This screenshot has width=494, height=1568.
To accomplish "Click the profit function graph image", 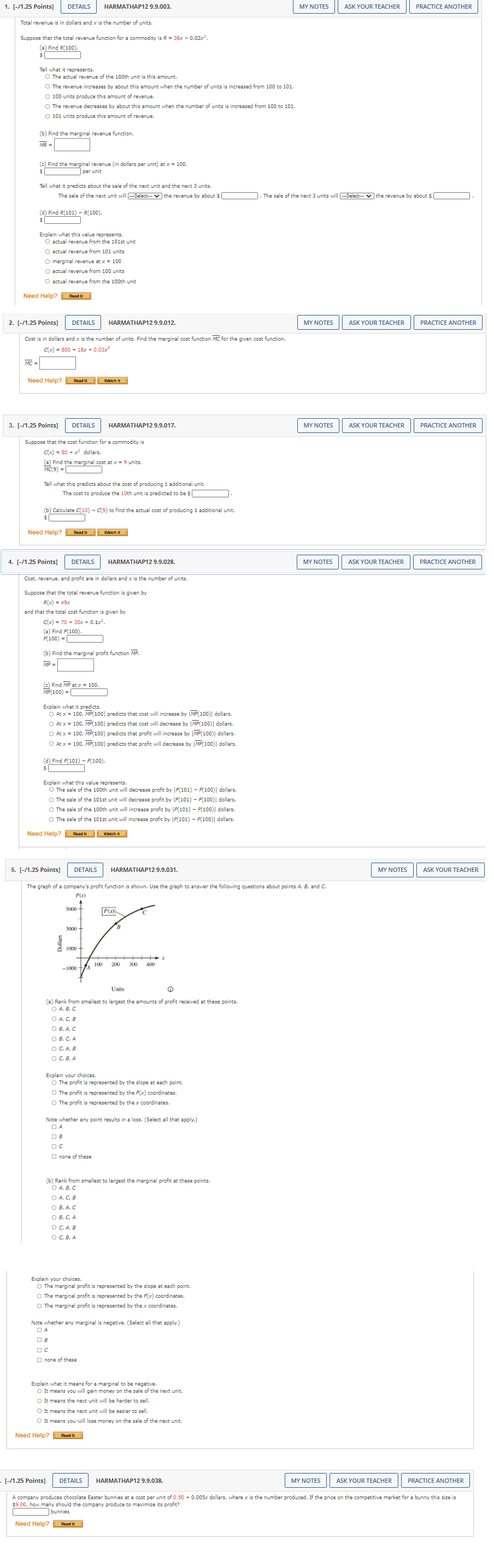I will (111, 942).
